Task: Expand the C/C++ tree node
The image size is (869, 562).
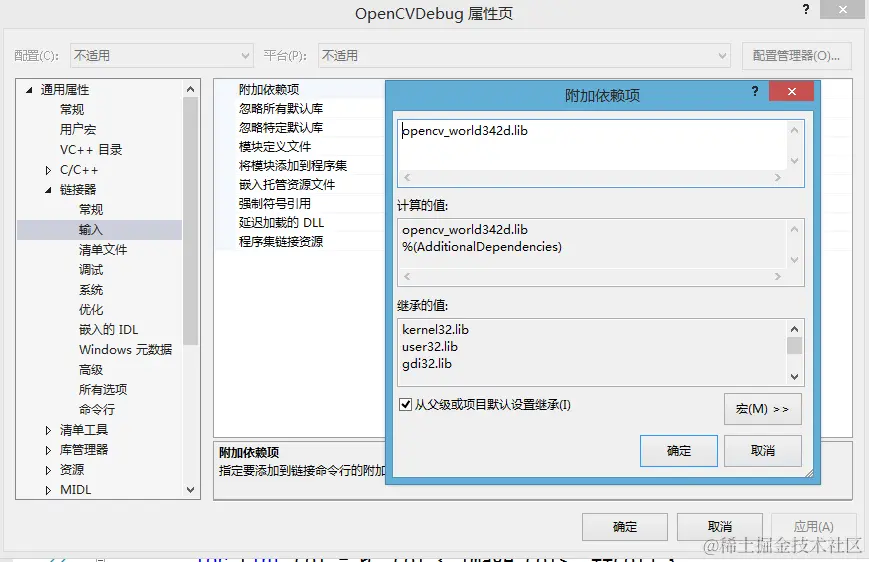Action: point(48,170)
